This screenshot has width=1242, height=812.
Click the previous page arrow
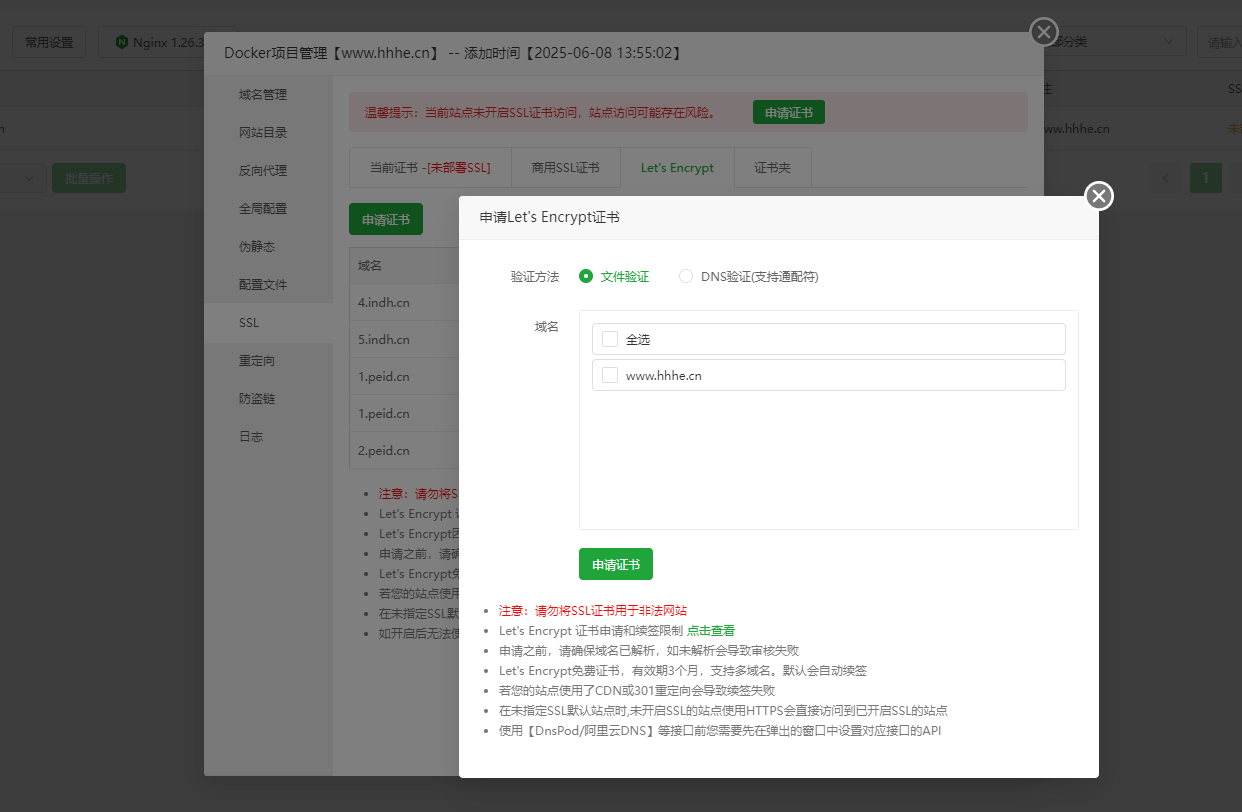1166,179
